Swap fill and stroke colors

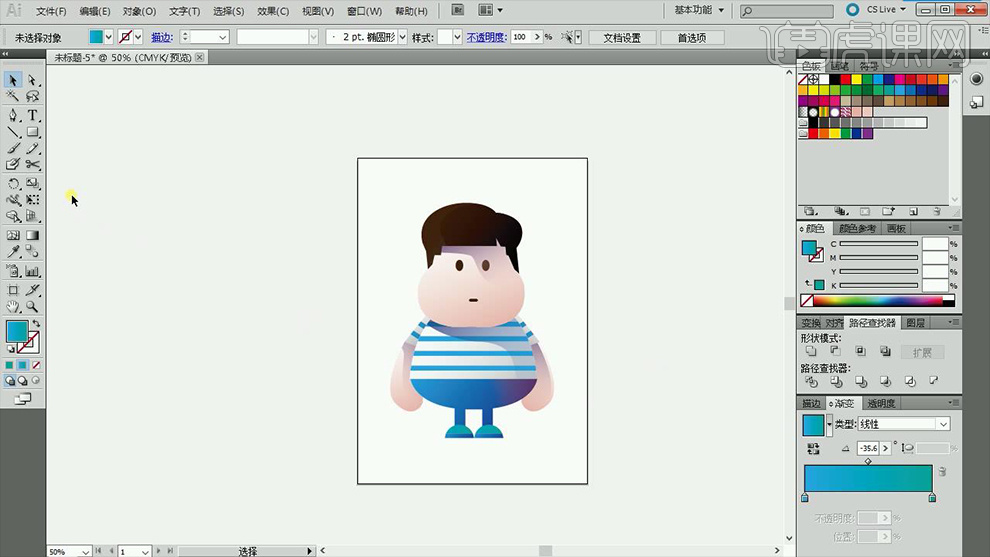click(x=37, y=323)
